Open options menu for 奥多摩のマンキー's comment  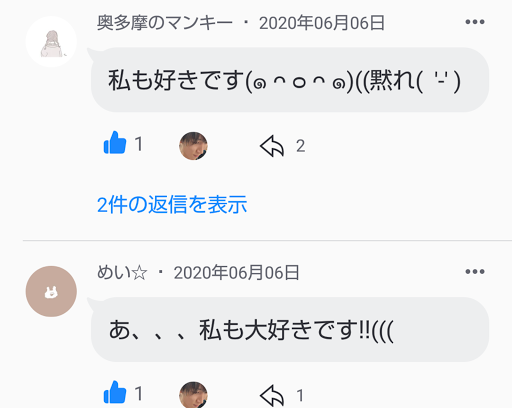(x=475, y=22)
